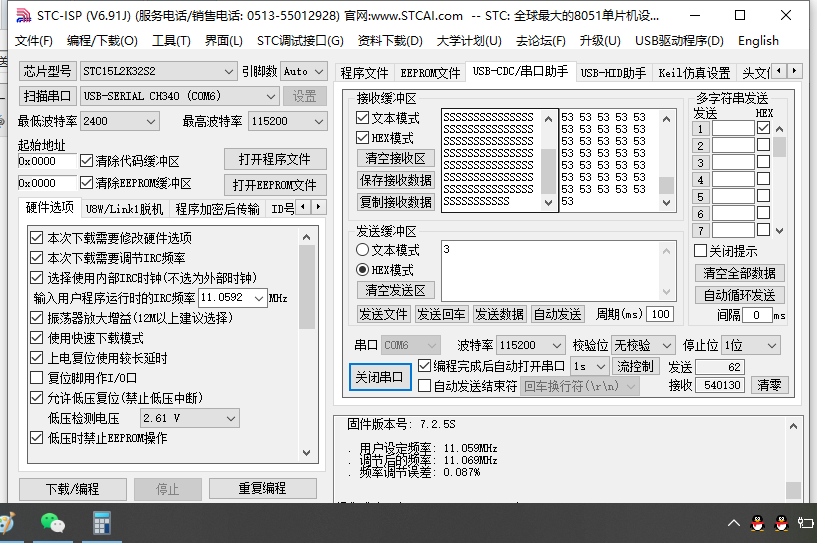
Task: Open the STC调试接口(G) menu
Action: (300, 41)
